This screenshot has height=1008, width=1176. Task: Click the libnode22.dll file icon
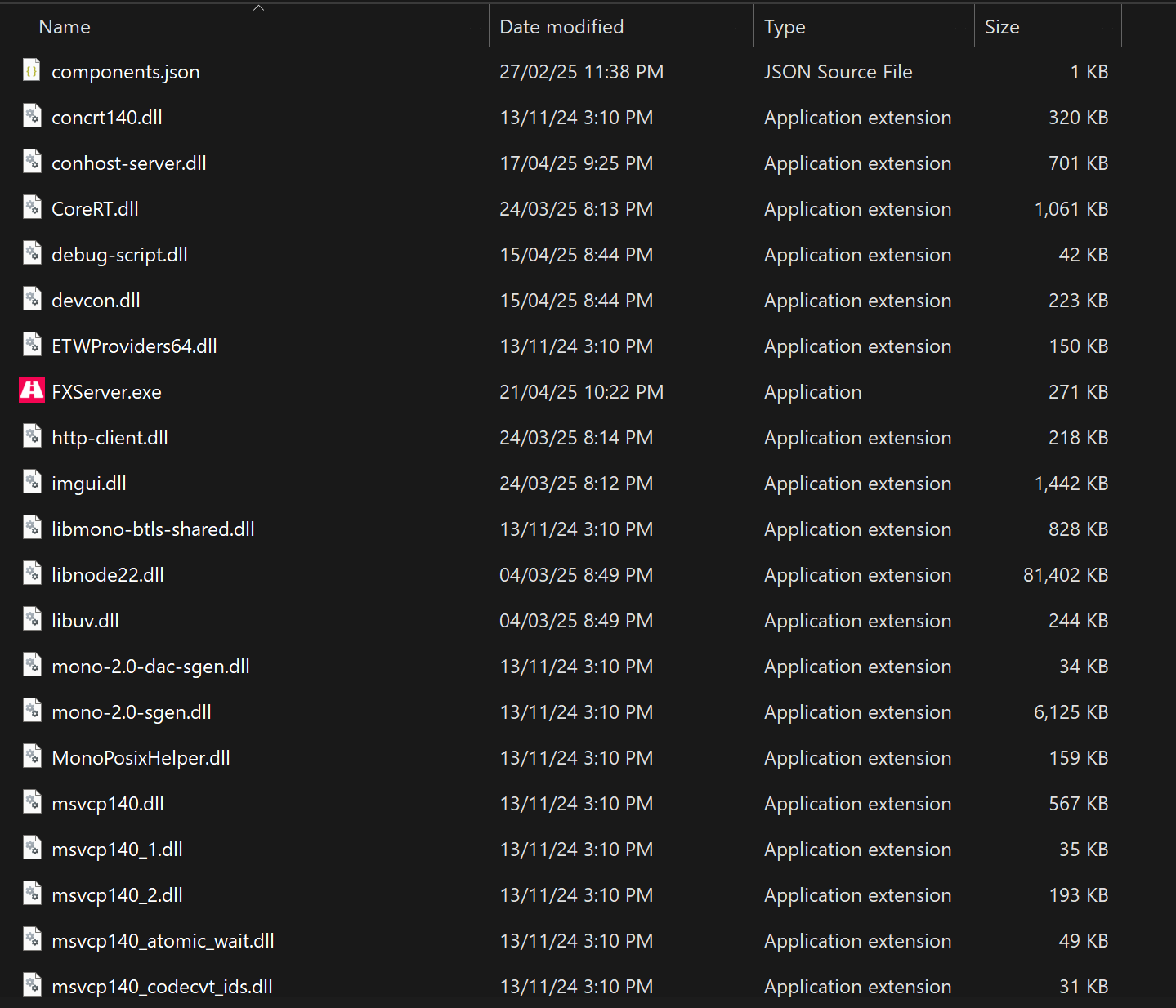click(x=32, y=574)
